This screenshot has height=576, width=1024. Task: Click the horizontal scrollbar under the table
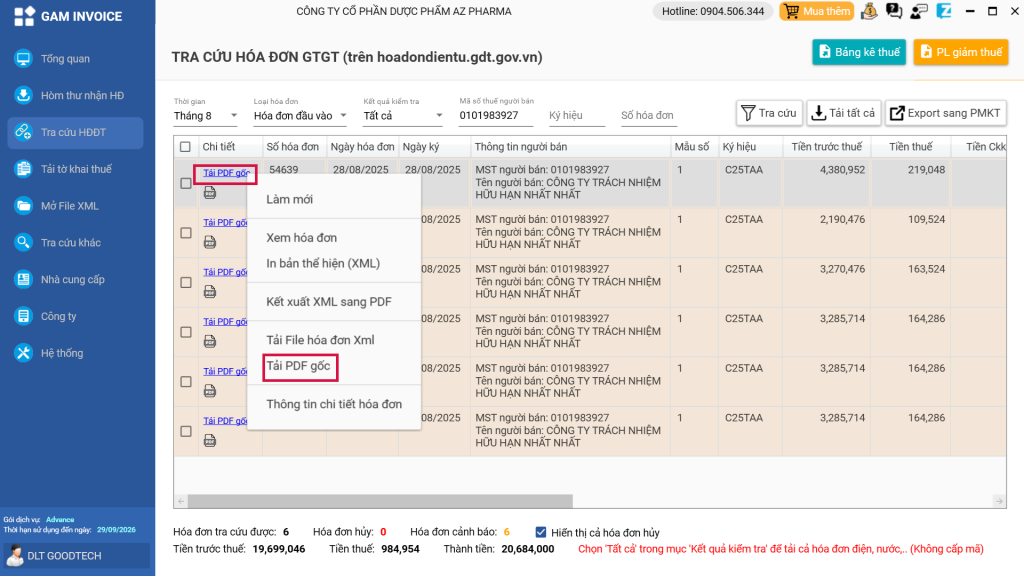[380, 501]
